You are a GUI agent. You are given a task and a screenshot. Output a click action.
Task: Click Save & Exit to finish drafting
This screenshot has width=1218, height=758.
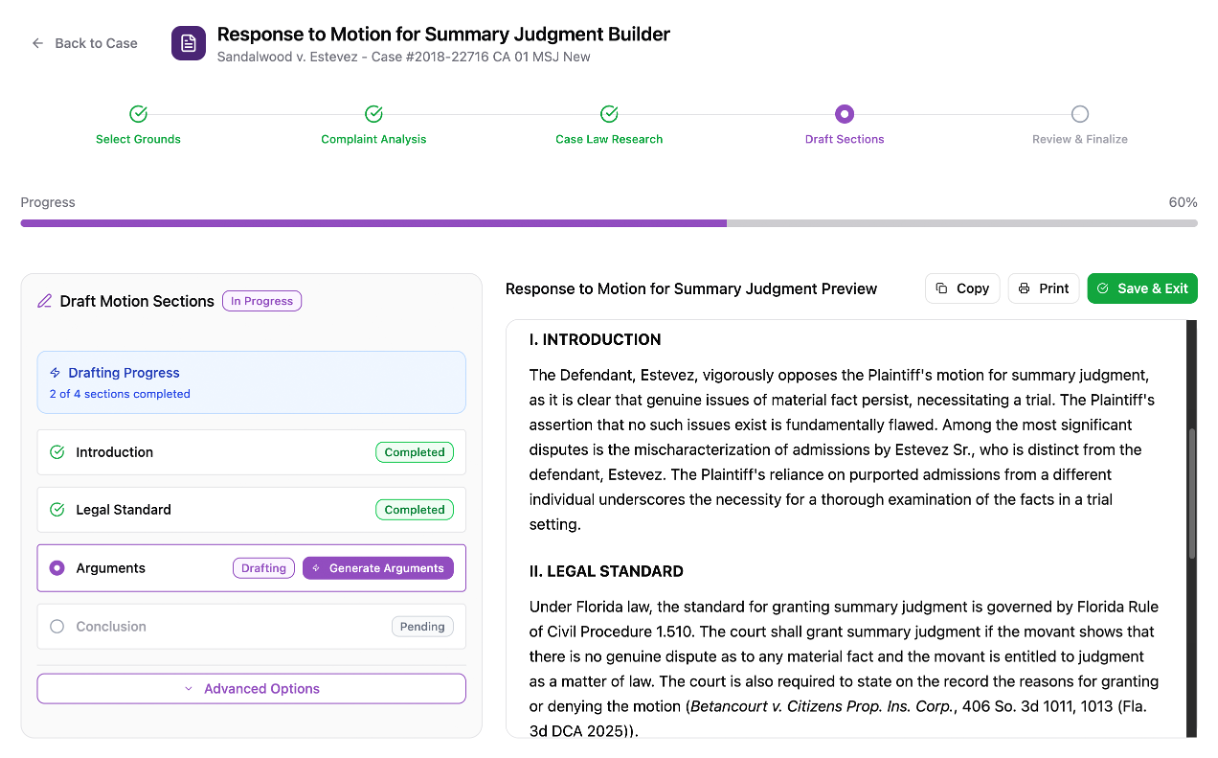[x=1142, y=288]
